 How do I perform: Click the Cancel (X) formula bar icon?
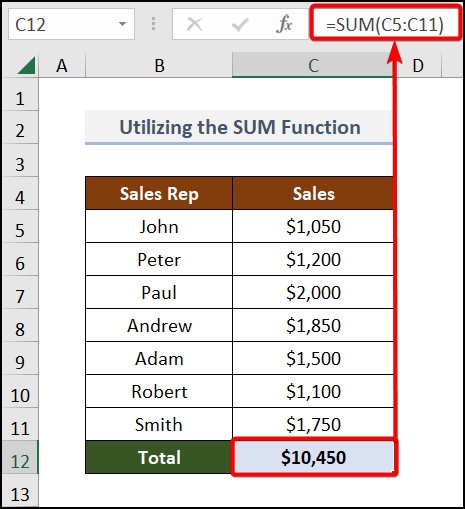(x=194, y=24)
